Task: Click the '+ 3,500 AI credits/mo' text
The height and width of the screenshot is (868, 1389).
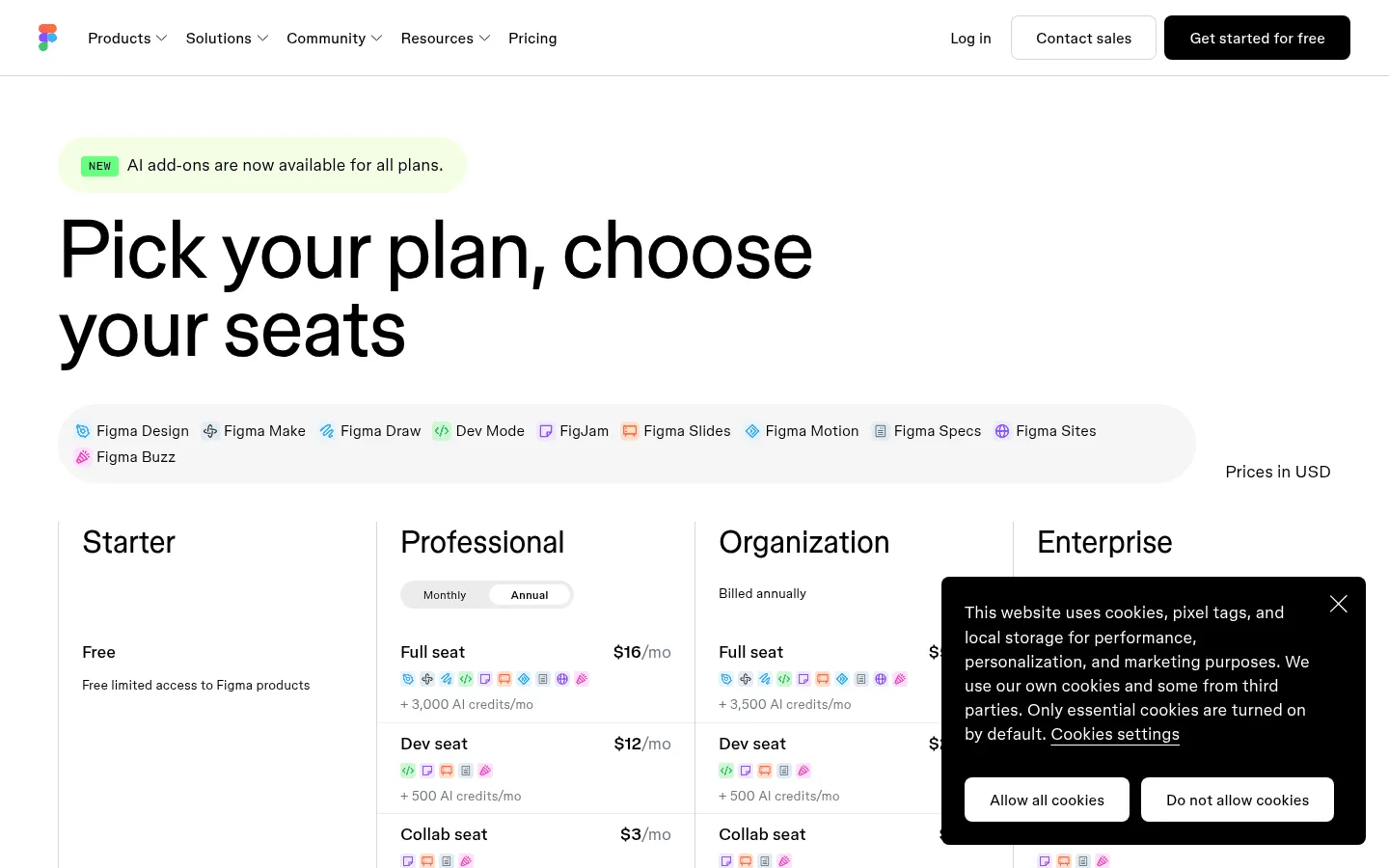Action: tap(785, 705)
